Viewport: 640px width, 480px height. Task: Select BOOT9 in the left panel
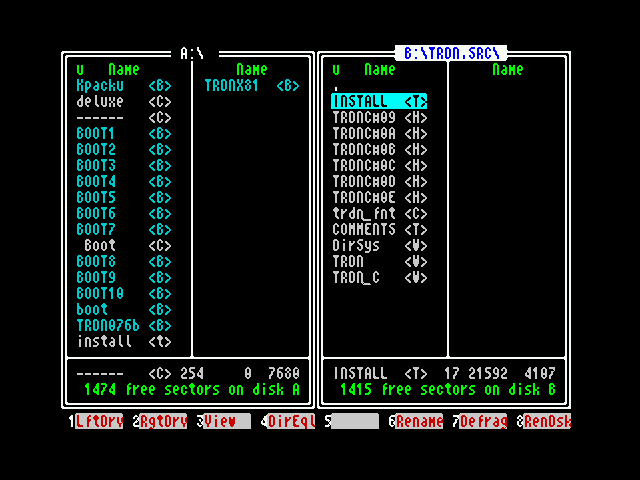point(124,278)
